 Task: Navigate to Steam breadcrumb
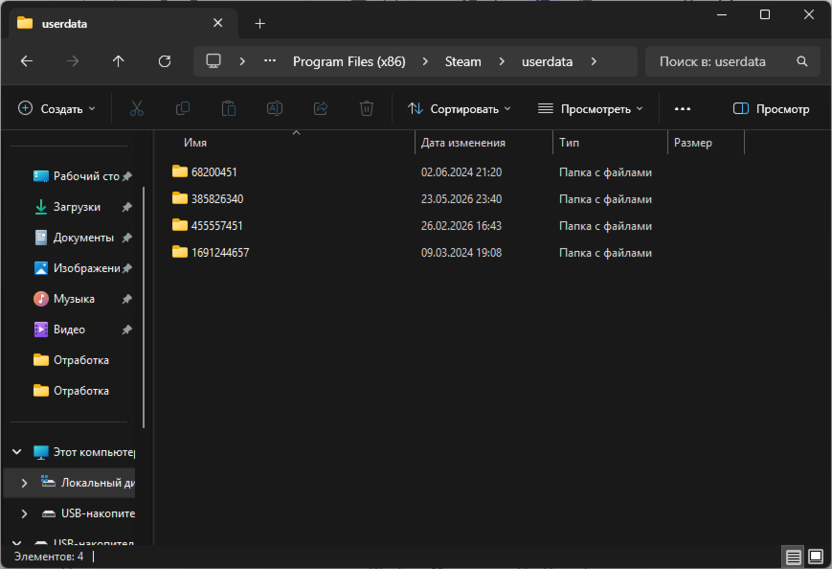pos(463,62)
